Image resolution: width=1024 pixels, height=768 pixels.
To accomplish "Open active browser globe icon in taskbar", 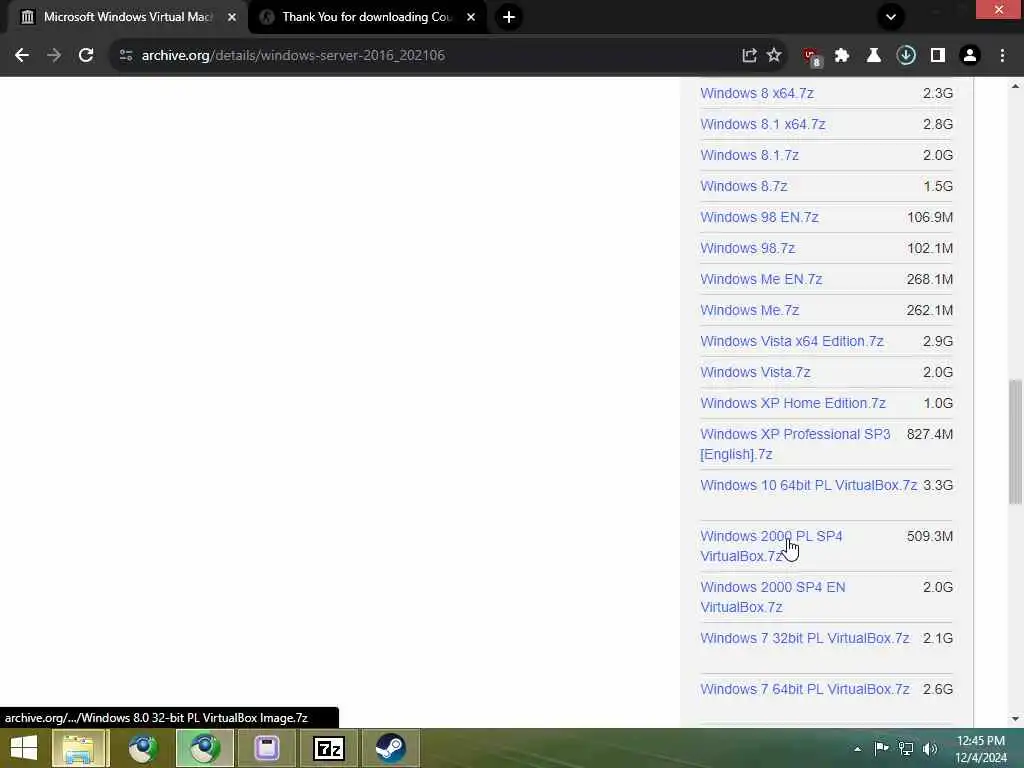I will point(204,748).
